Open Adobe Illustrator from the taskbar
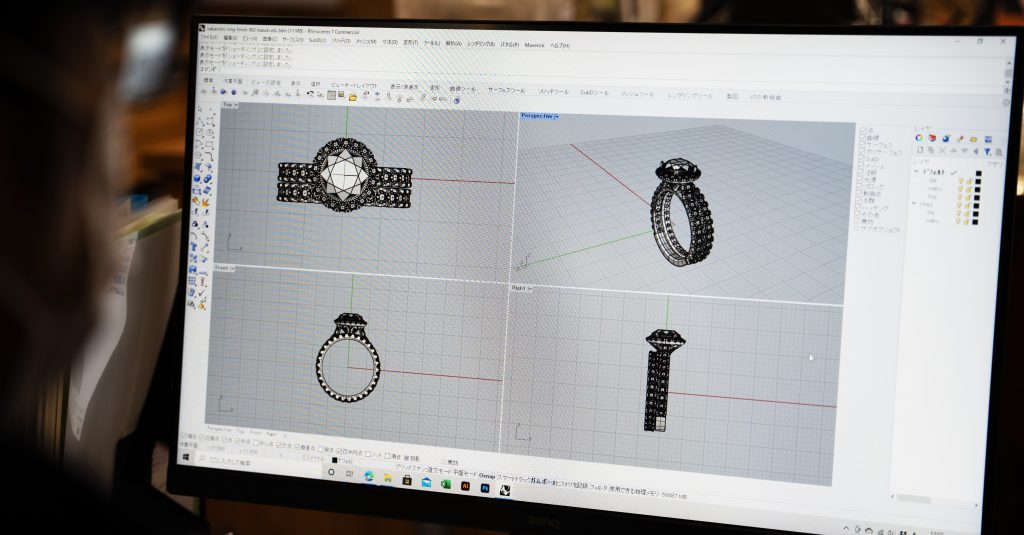1024x535 pixels. click(x=465, y=485)
